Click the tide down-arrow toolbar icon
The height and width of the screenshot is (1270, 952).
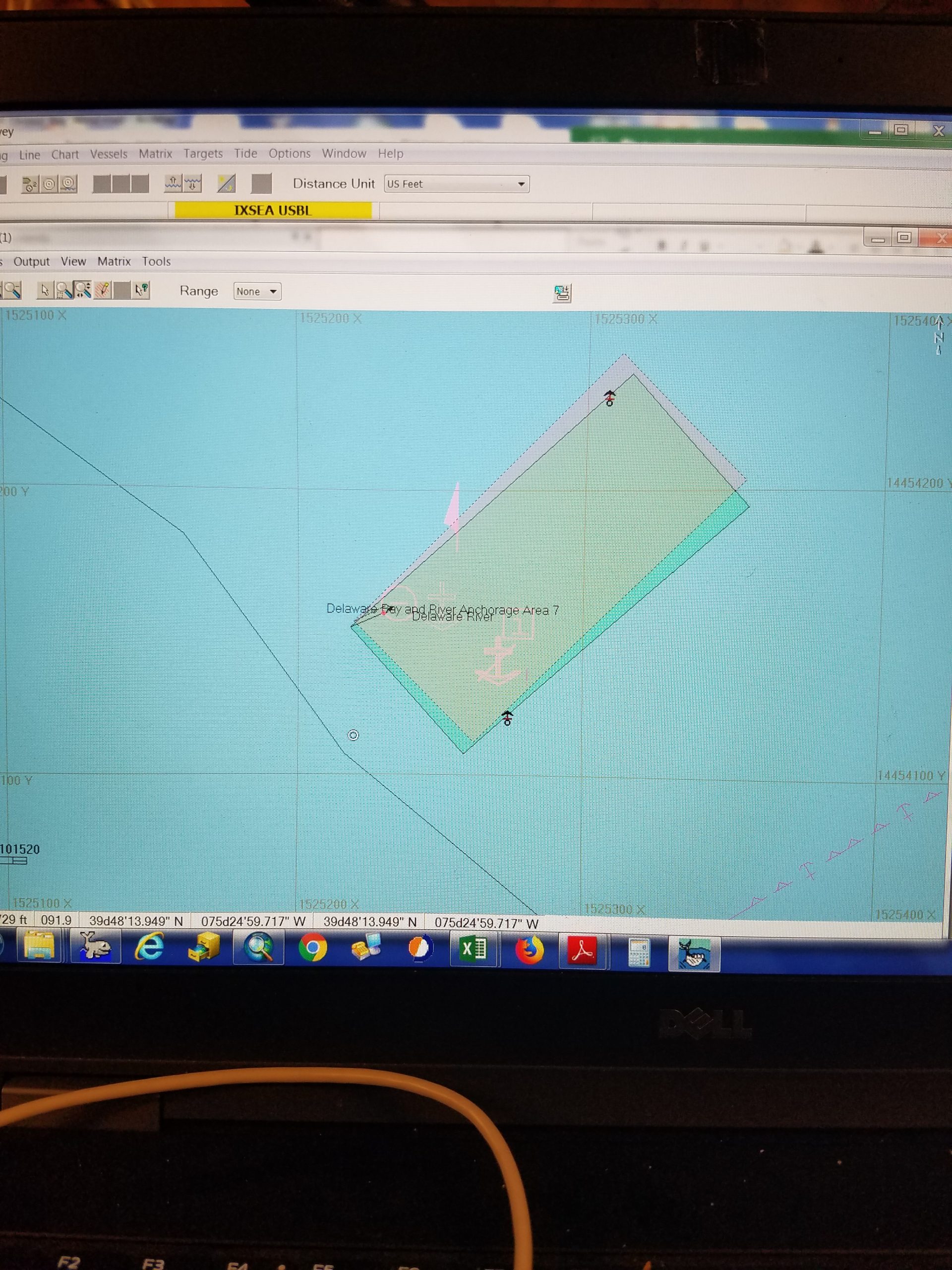coord(193,184)
